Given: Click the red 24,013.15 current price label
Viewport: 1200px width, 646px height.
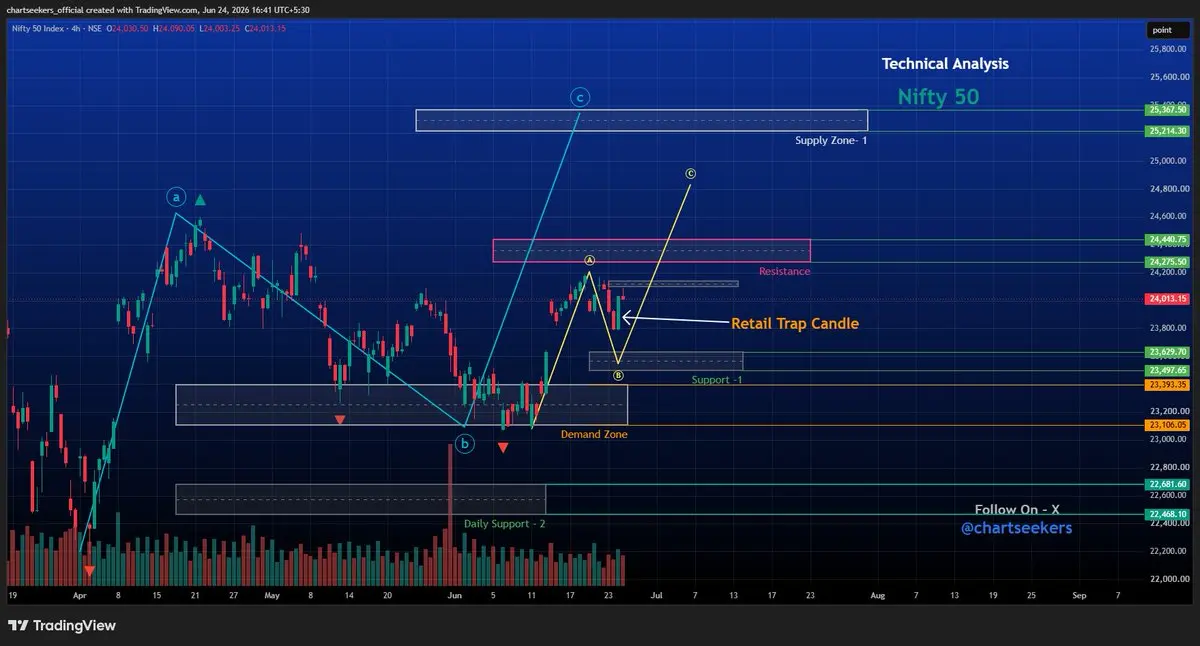Looking at the screenshot, I should tap(1168, 298).
